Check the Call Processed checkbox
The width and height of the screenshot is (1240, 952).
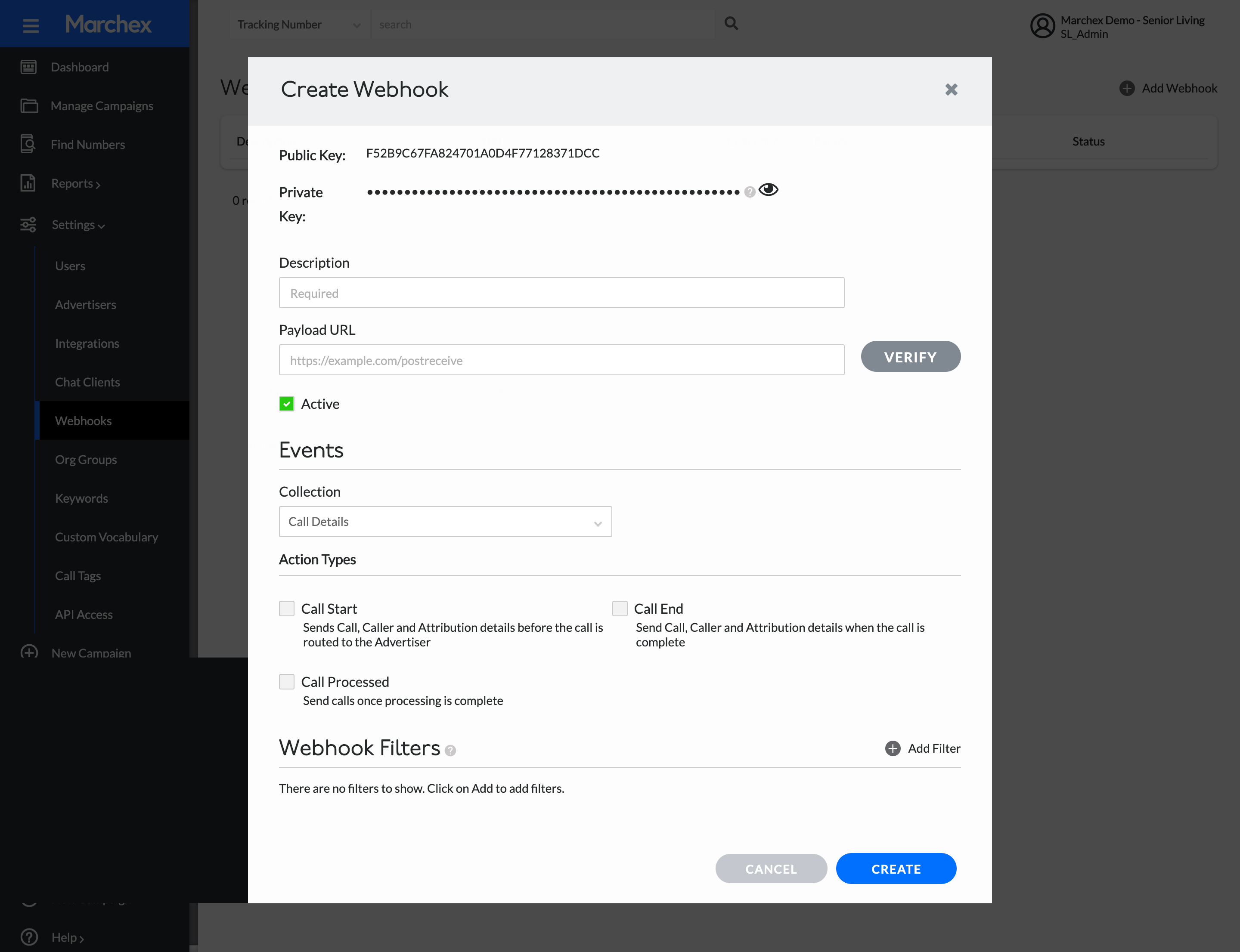tap(287, 682)
